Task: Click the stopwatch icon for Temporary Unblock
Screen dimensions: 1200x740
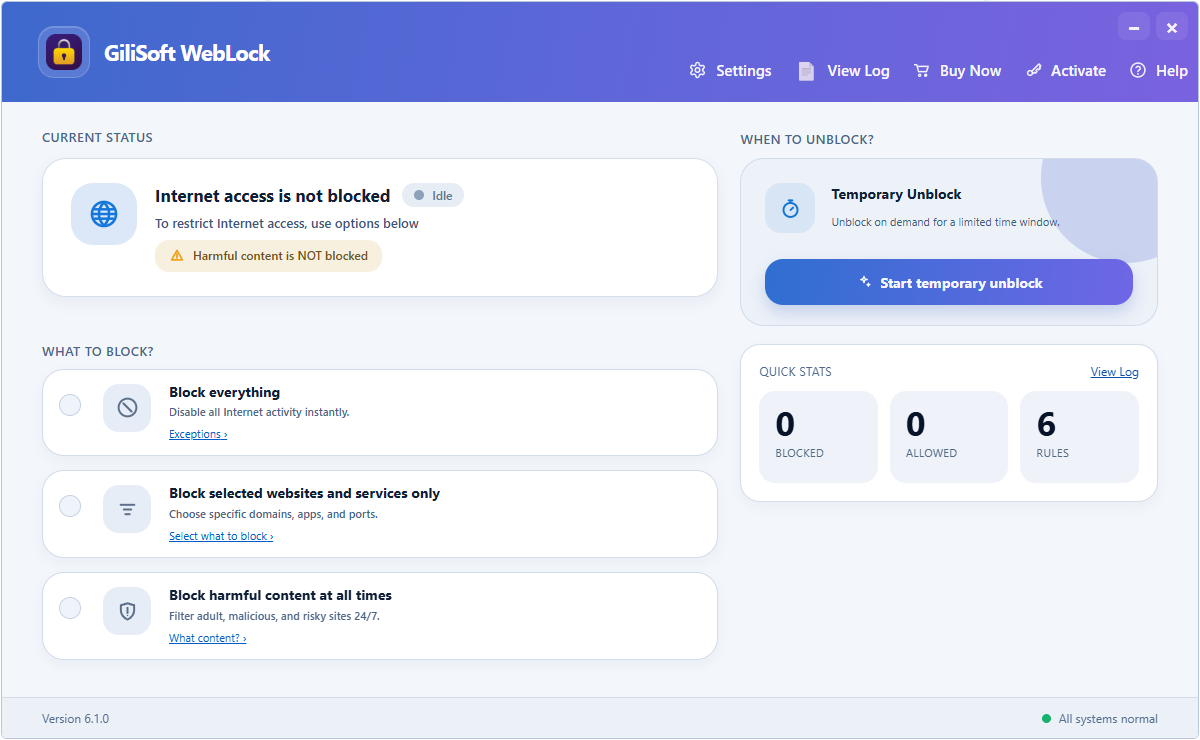Action: (790, 208)
